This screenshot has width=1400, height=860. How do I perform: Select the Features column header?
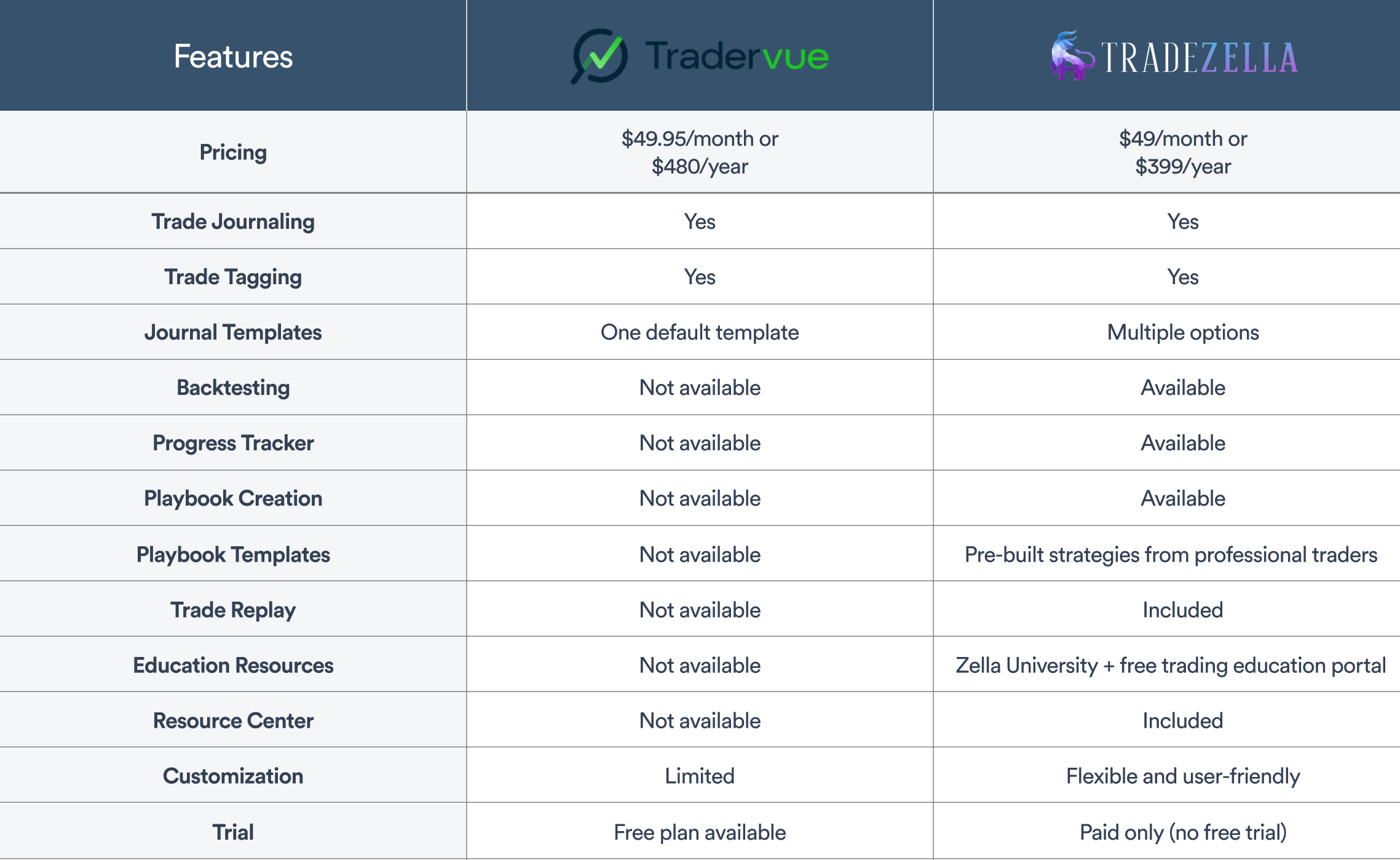pos(233,57)
